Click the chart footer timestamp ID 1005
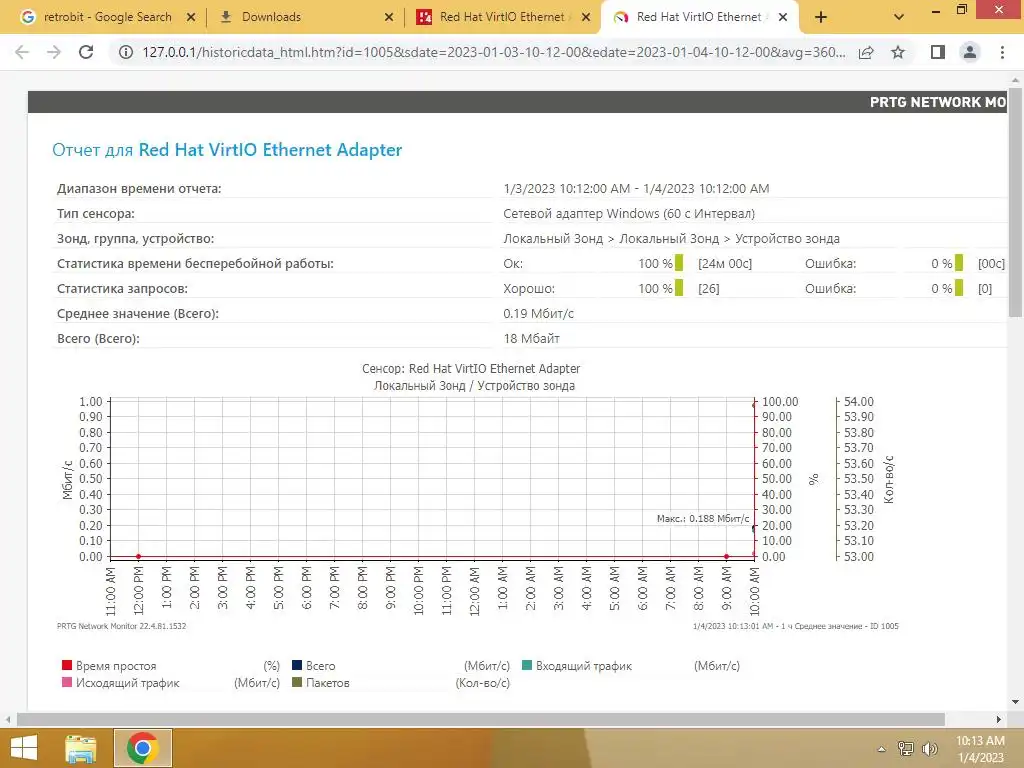1024x768 pixels. (795, 626)
